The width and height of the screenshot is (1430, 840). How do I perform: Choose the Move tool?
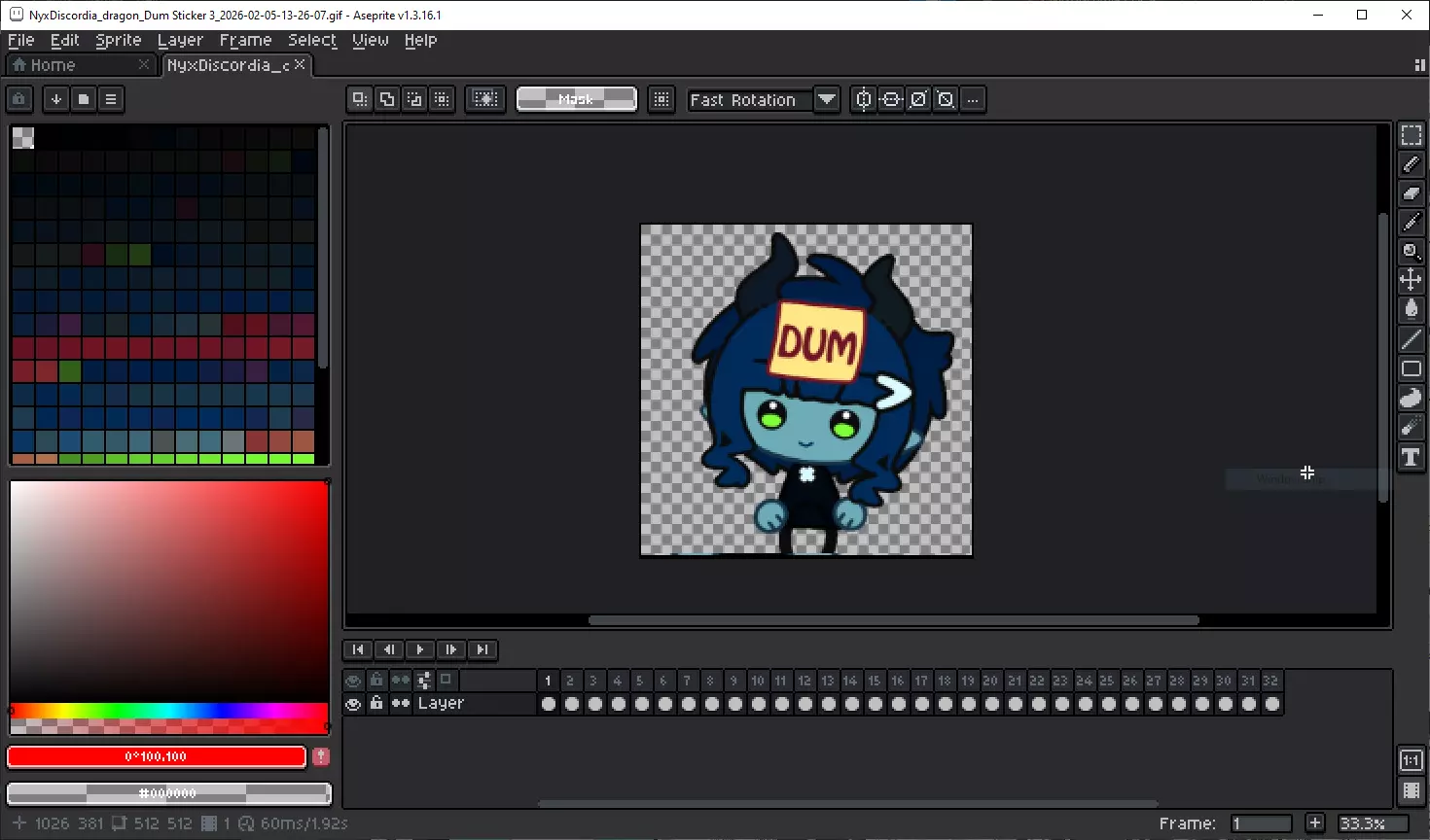tap(1411, 280)
